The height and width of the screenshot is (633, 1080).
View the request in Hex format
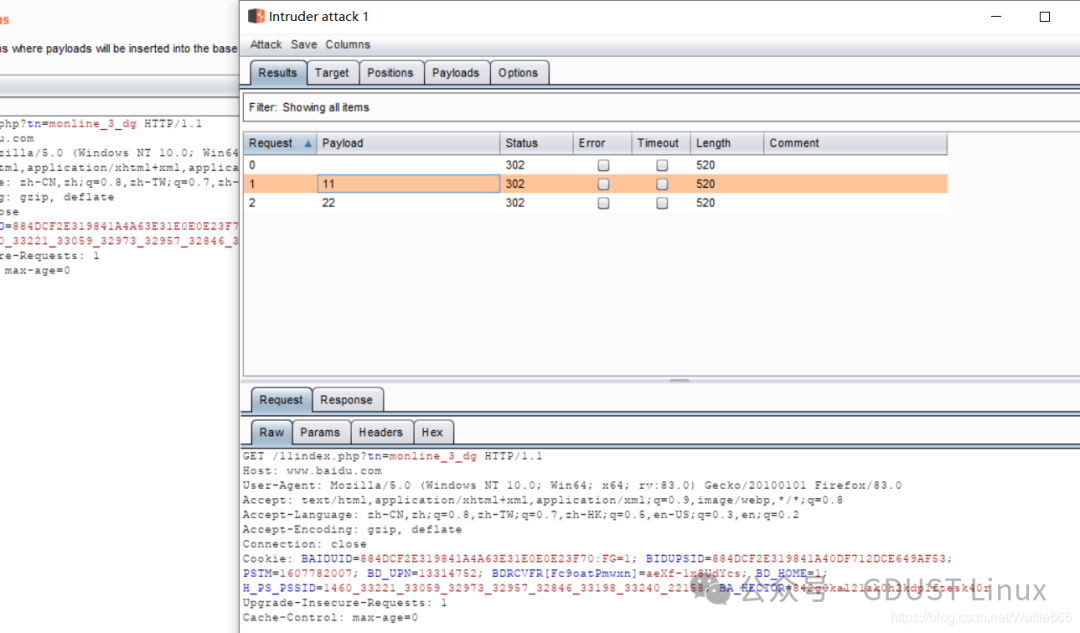coord(433,432)
